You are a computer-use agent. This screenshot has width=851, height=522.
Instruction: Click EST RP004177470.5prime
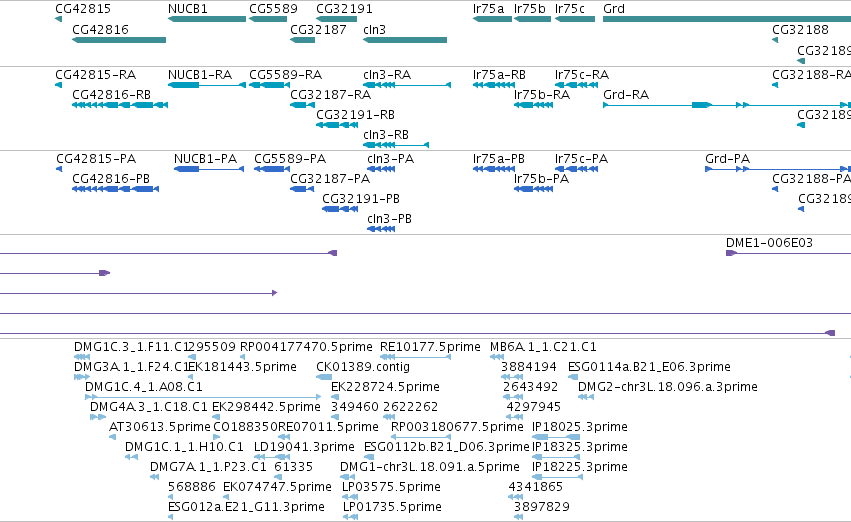coord(306,347)
